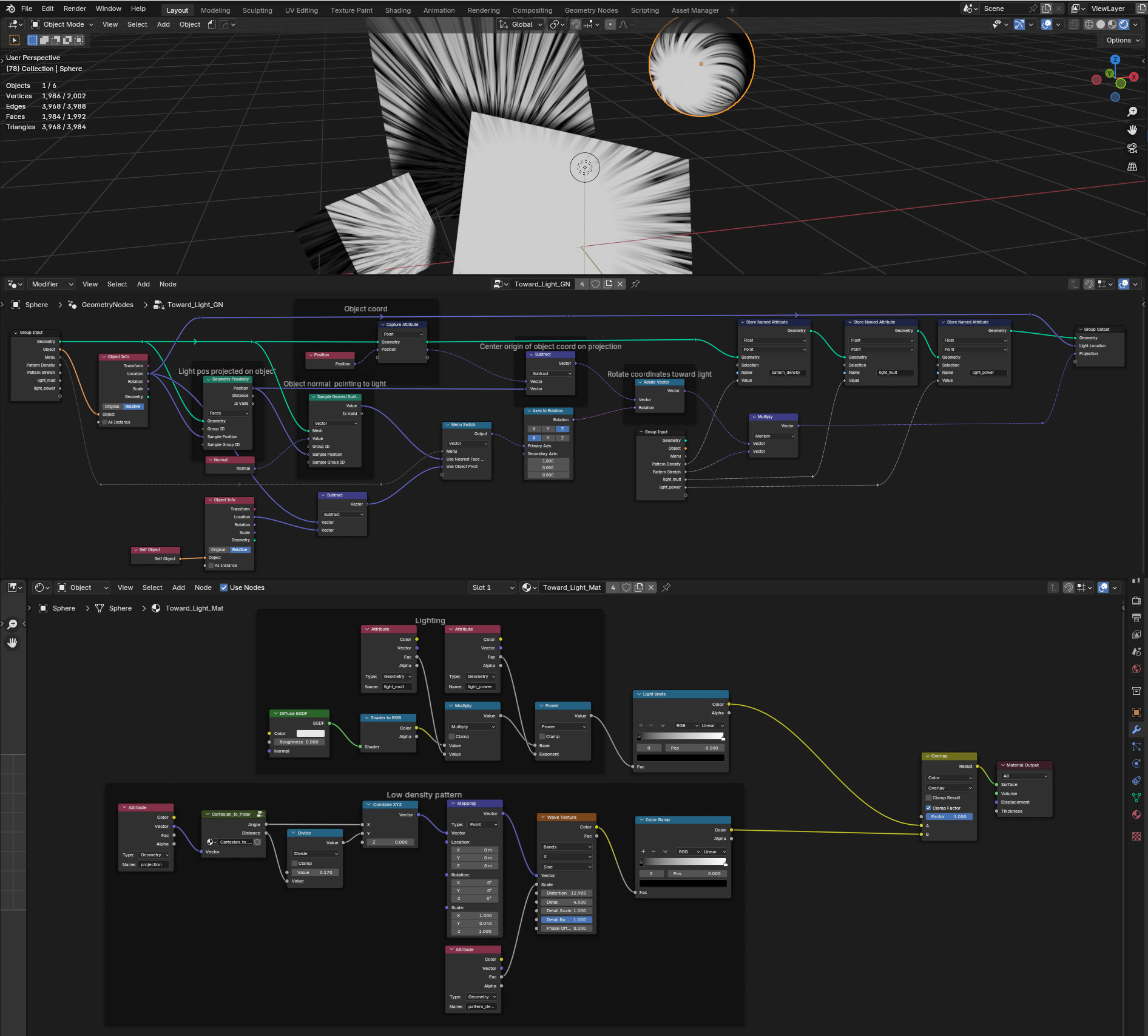
Task: Open the Object properties orange square tab
Action: [1136, 713]
